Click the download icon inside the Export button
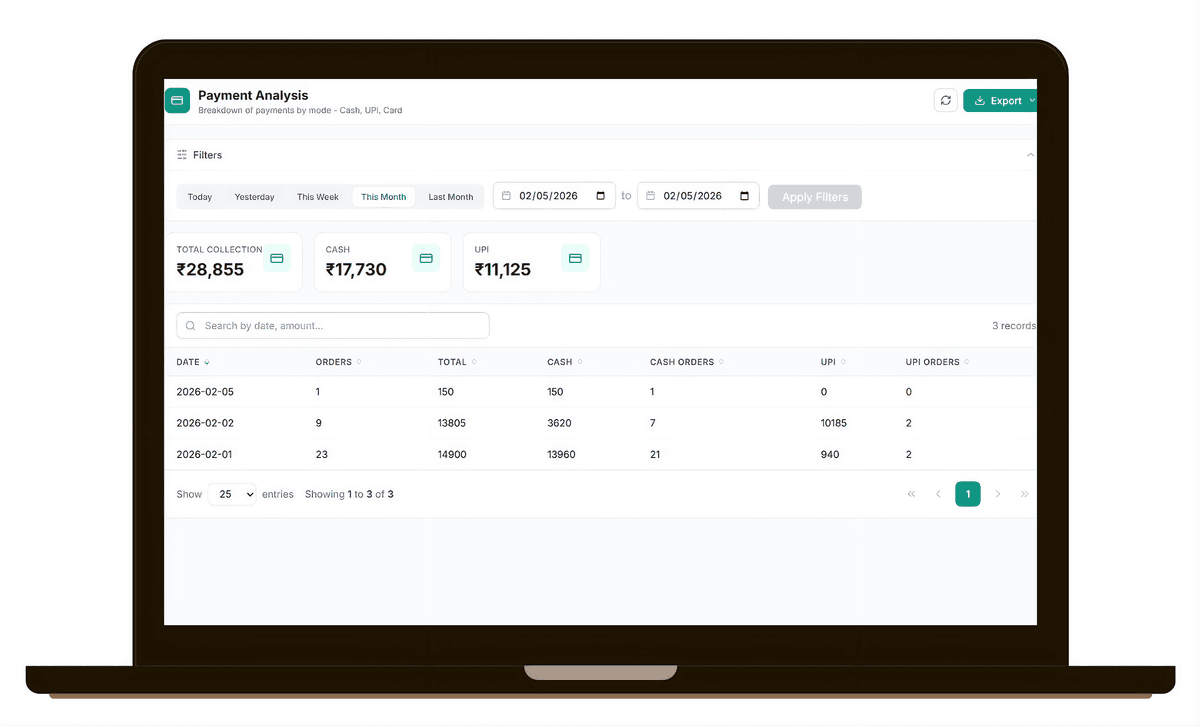The image size is (1200, 726). click(x=978, y=100)
